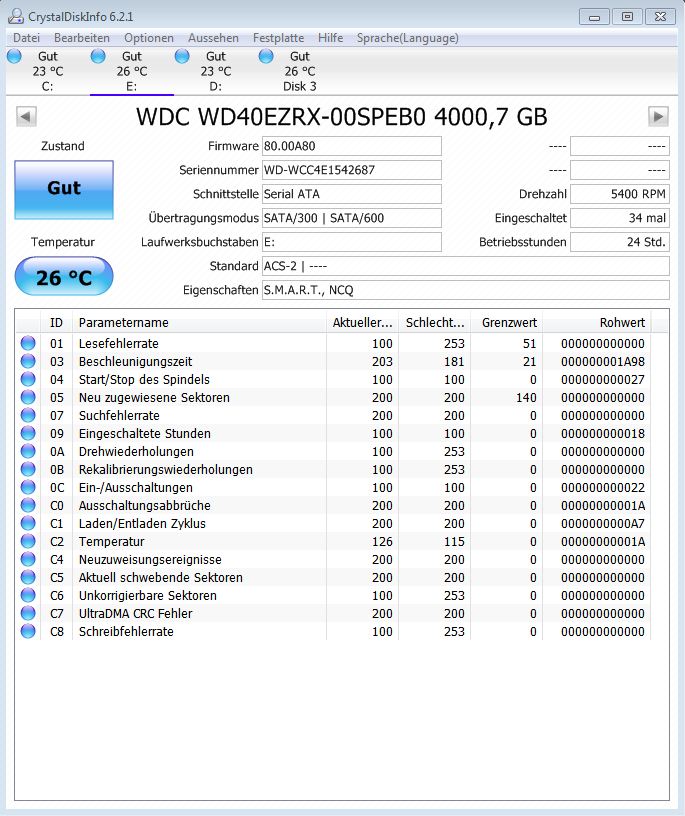Select raw value 0000000000A7
The width and height of the screenshot is (685, 816).
point(603,524)
